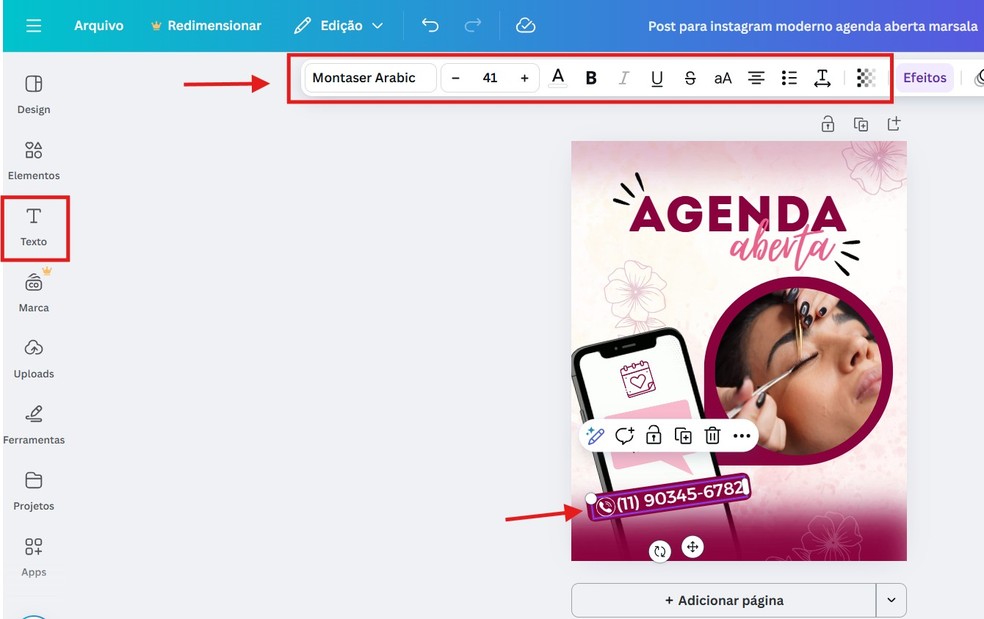
Task: Toggle strikethrough formatting
Action: [690, 77]
